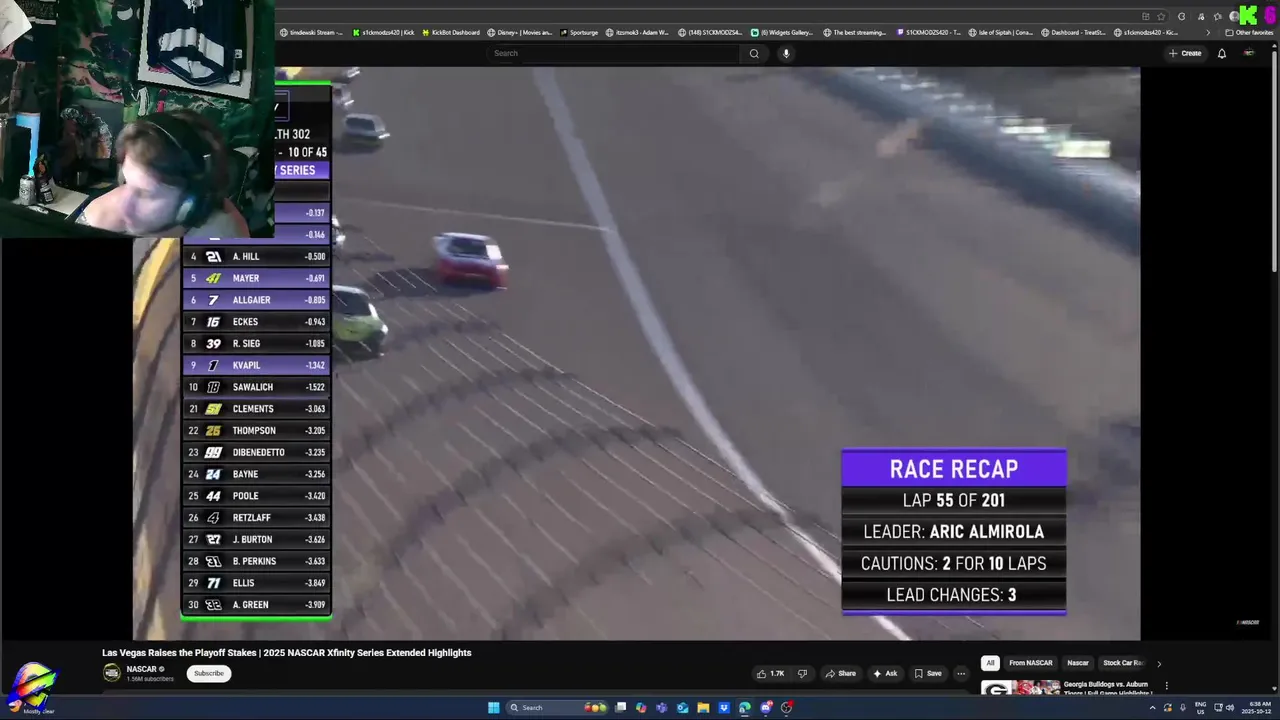Show hidden system tray icons chevron
Viewport: 1280px width, 720px height.
[x=1152, y=708]
